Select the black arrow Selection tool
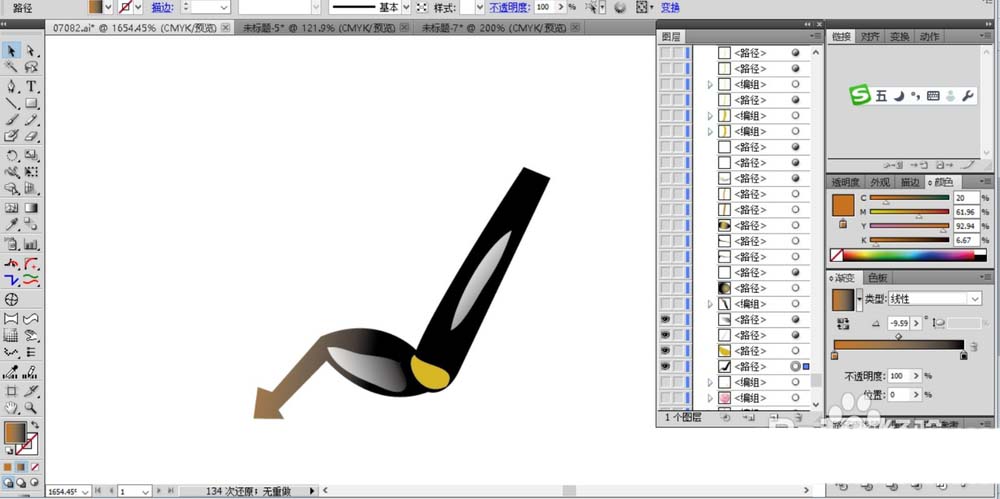 [x=13, y=50]
